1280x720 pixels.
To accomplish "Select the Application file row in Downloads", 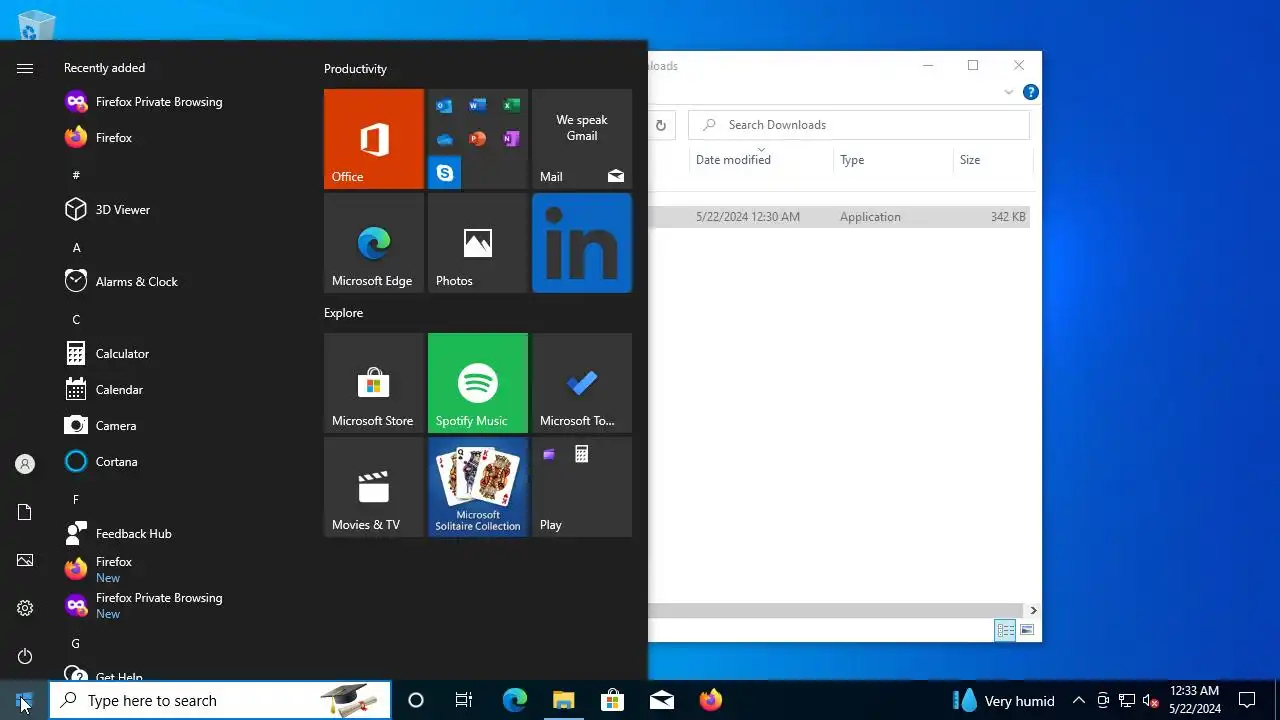I will [839, 217].
